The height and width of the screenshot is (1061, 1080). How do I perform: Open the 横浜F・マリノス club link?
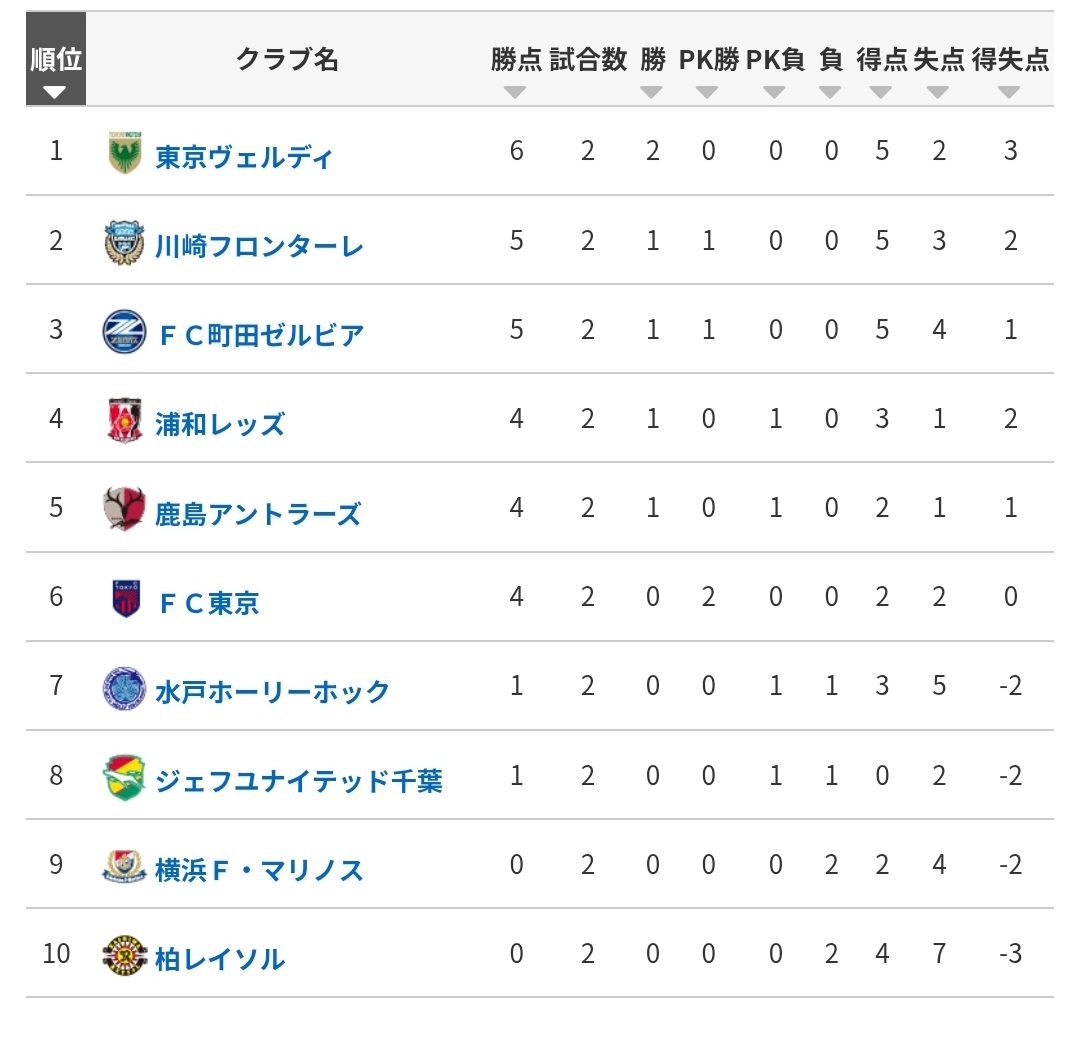[260, 870]
